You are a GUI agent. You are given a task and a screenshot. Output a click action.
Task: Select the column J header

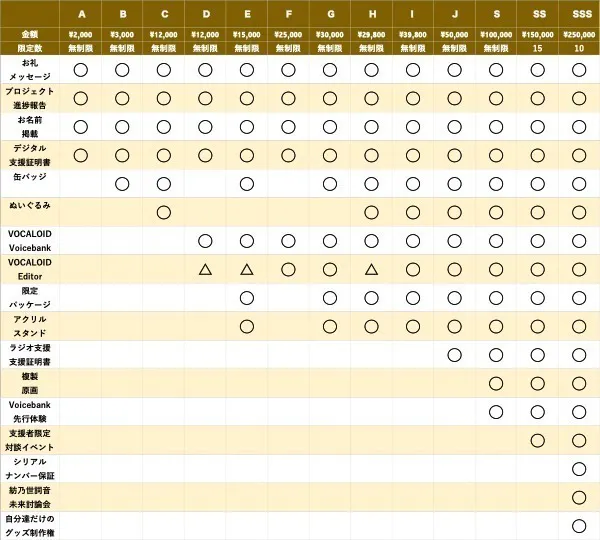[x=454, y=14]
